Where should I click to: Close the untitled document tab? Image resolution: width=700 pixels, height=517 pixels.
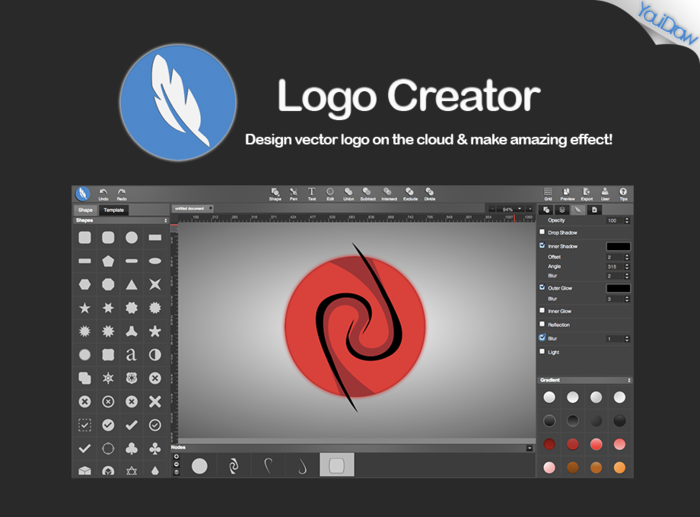[211, 208]
